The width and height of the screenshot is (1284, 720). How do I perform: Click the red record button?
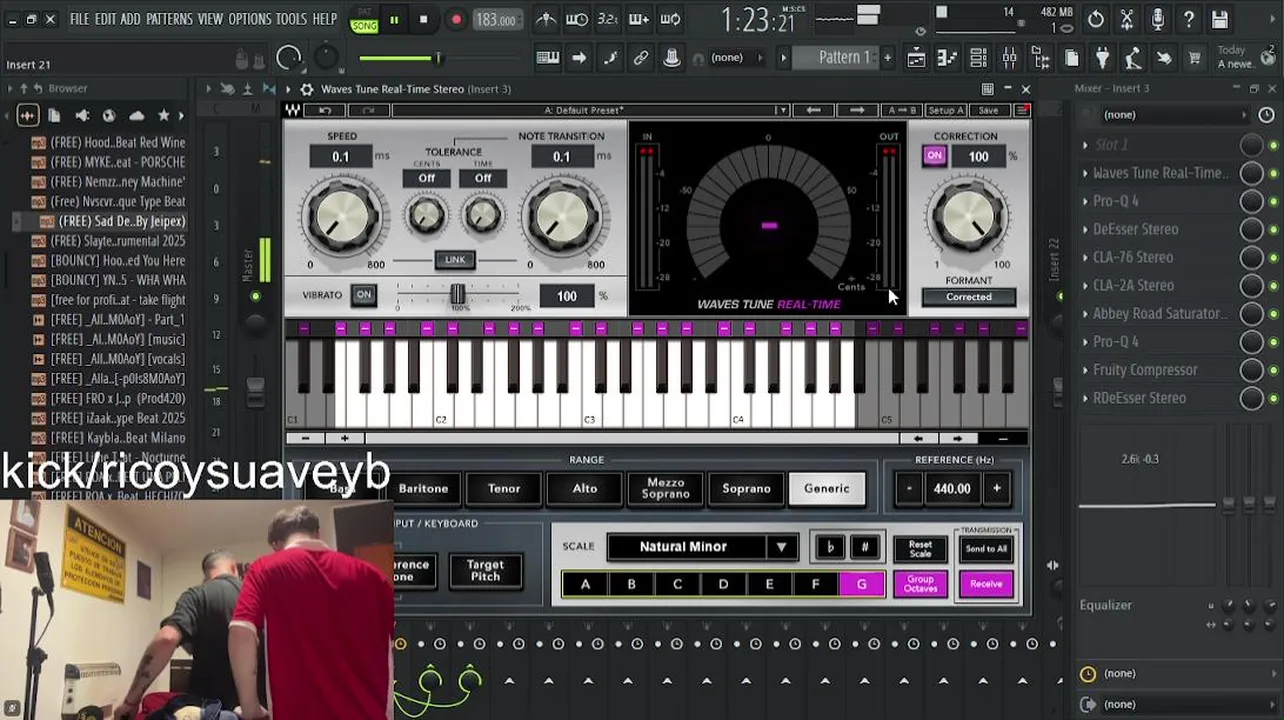(456, 20)
